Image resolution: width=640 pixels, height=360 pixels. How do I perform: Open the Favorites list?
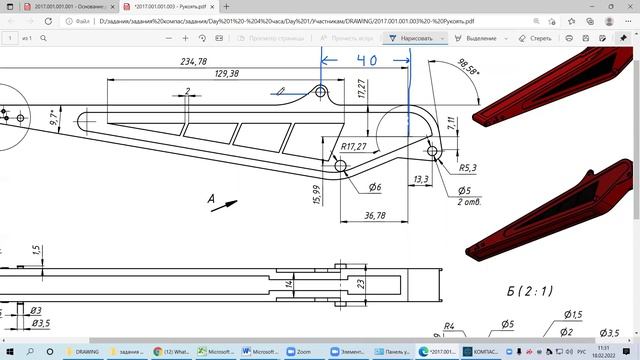tap(571, 21)
